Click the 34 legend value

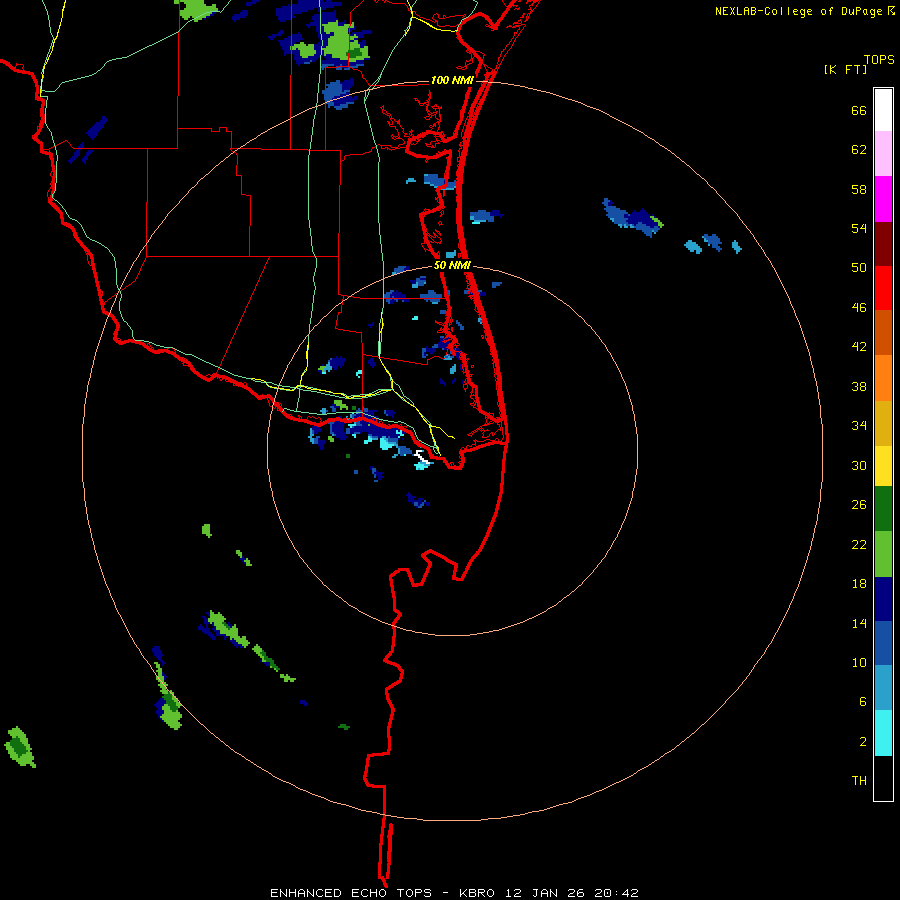859,426
